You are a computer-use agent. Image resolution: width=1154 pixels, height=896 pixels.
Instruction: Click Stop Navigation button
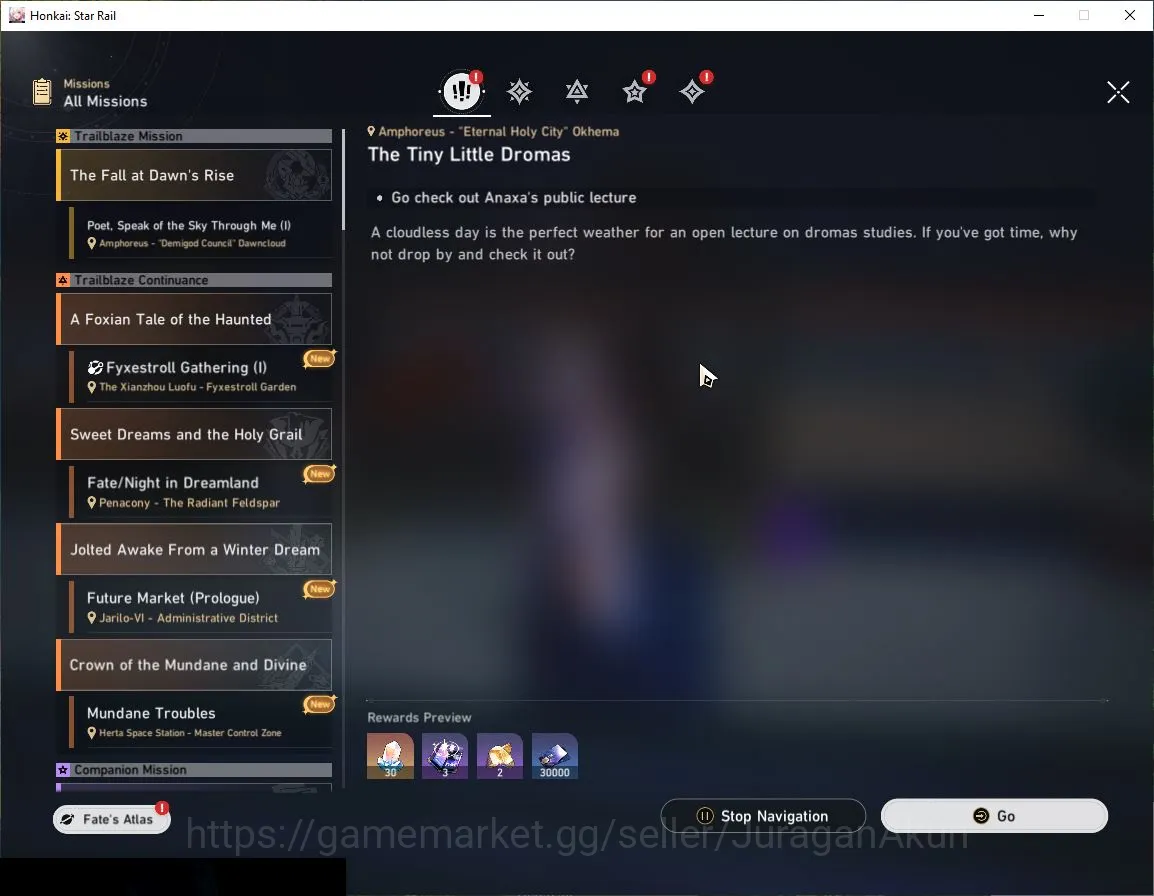coord(763,816)
